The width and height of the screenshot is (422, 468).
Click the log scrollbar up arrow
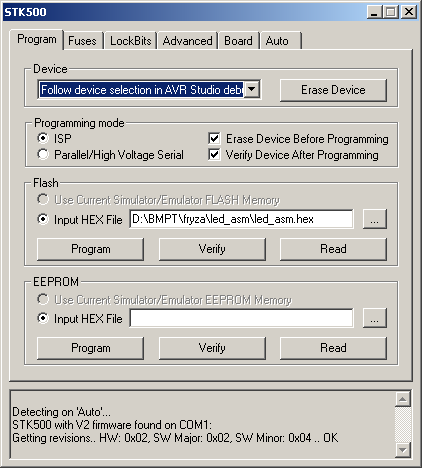click(403, 399)
